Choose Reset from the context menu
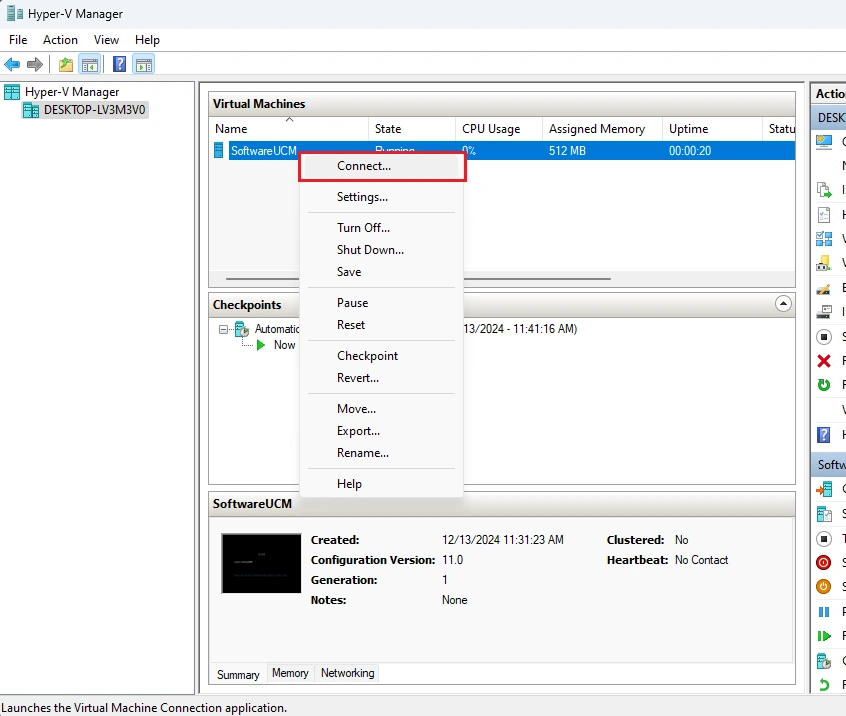The width and height of the screenshot is (846, 716). [381, 325]
